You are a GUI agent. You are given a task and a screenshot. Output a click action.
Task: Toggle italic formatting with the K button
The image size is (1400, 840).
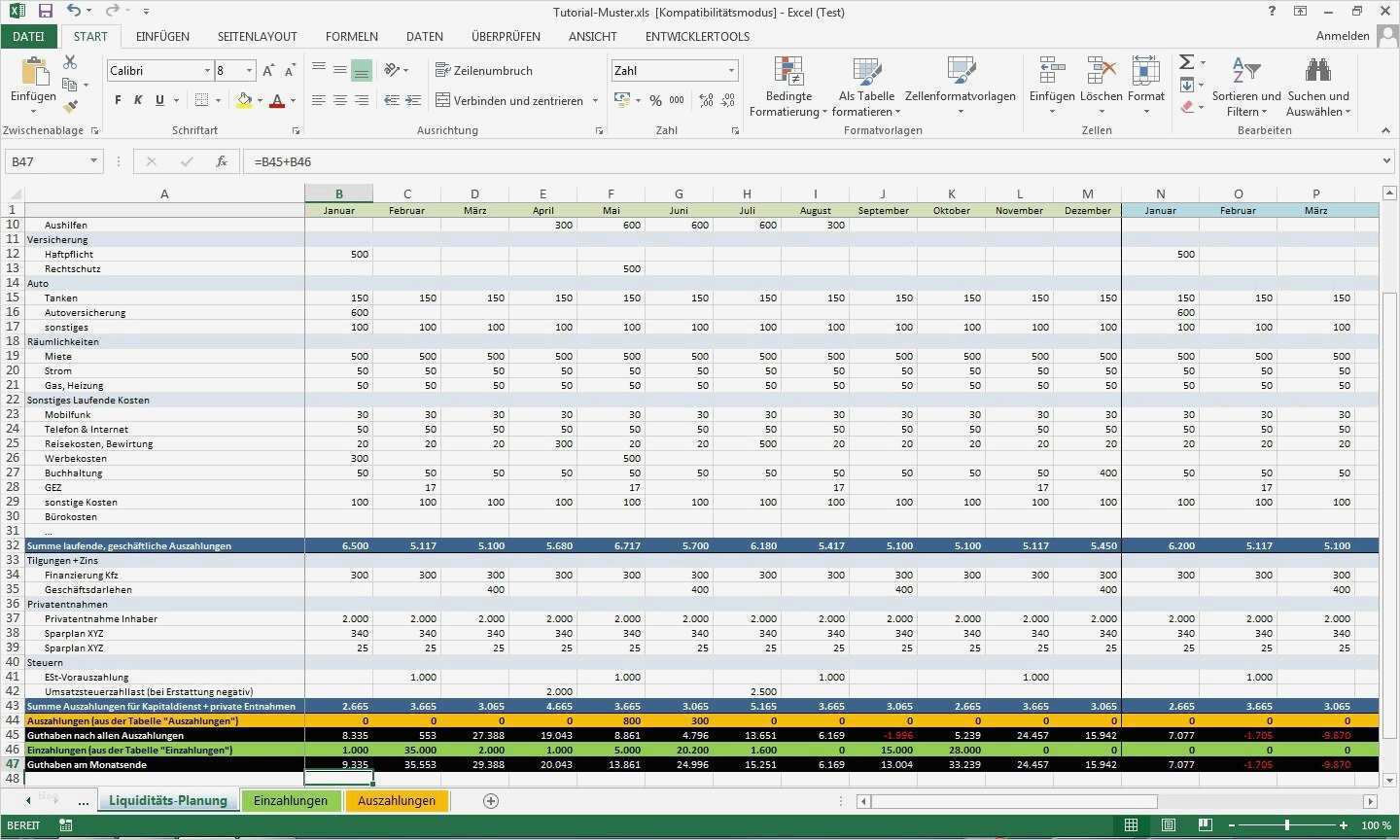click(x=136, y=100)
